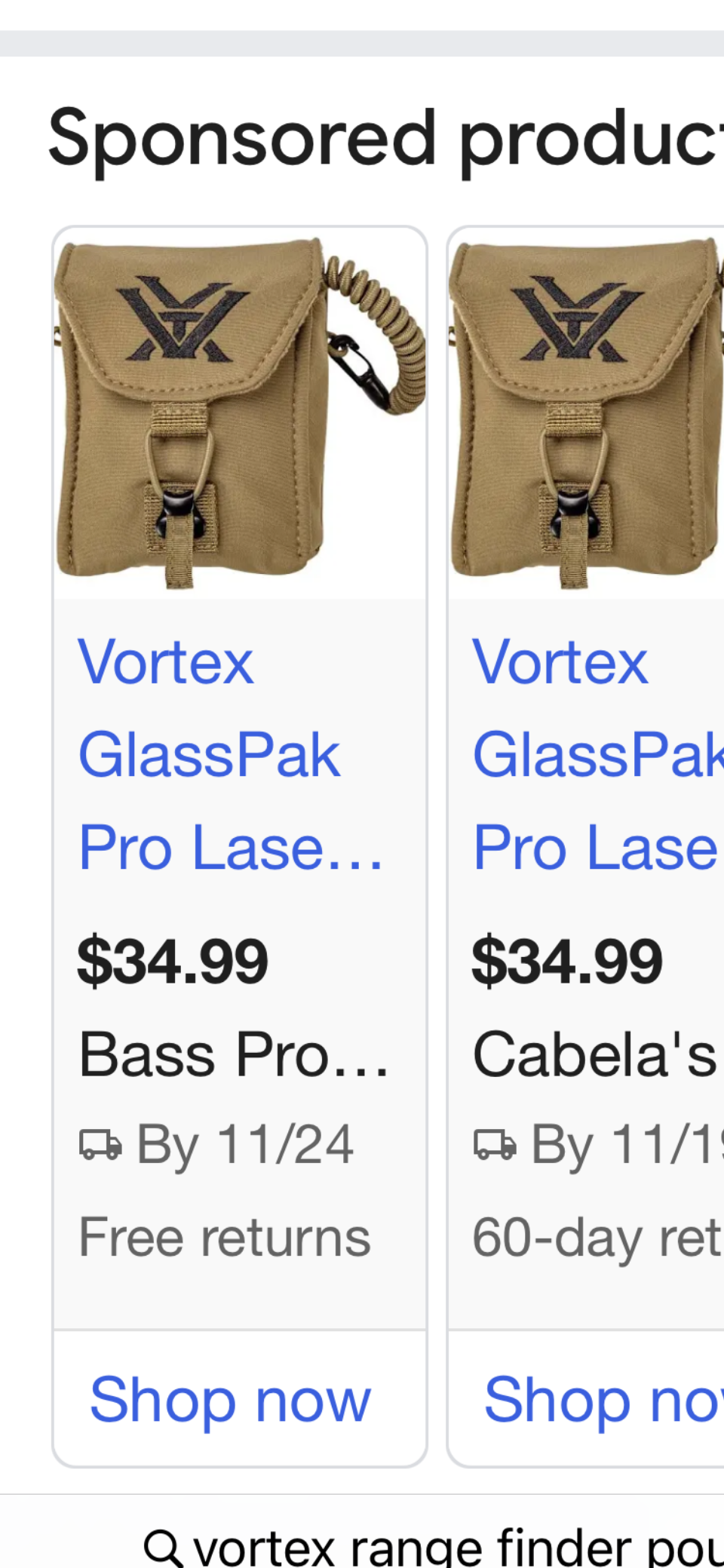This screenshot has width=724, height=1568.
Task: Tap Free returns text on first card
Action: [x=225, y=1238]
